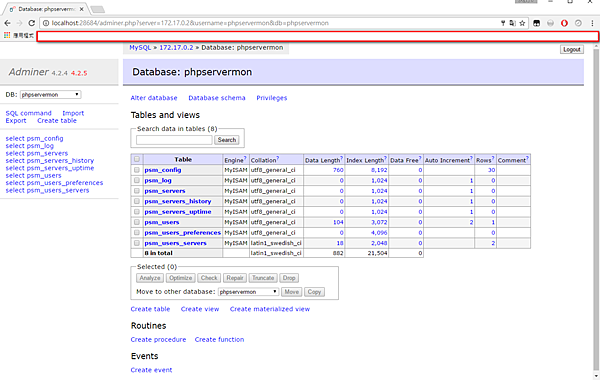600x380 pixels.
Task: Check the psm_users row checkbox
Action: point(137,222)
